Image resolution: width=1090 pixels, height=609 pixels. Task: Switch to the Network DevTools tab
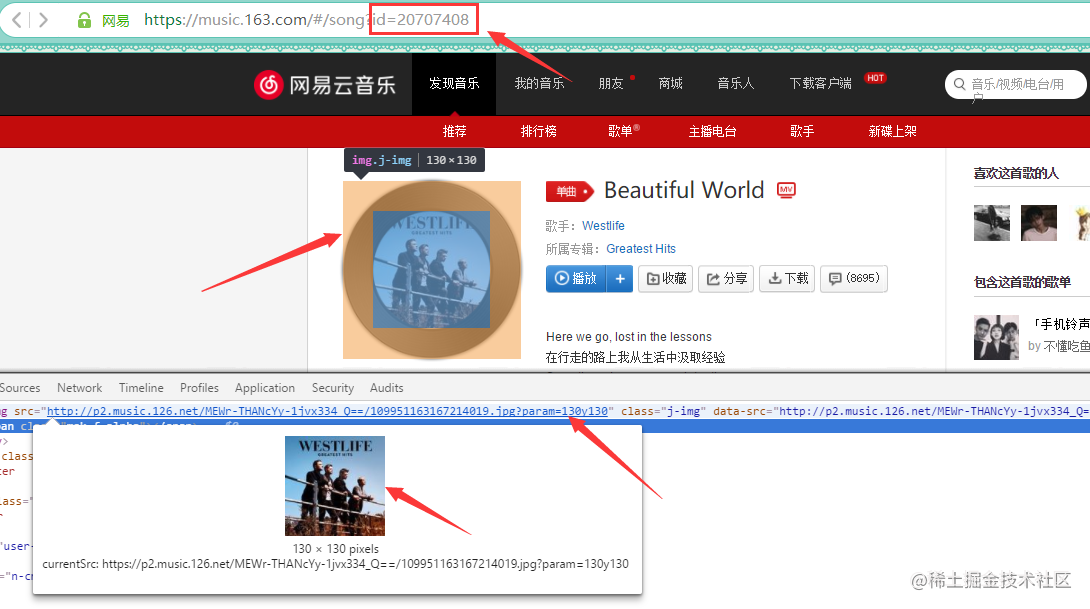click(x=79, y=388)
